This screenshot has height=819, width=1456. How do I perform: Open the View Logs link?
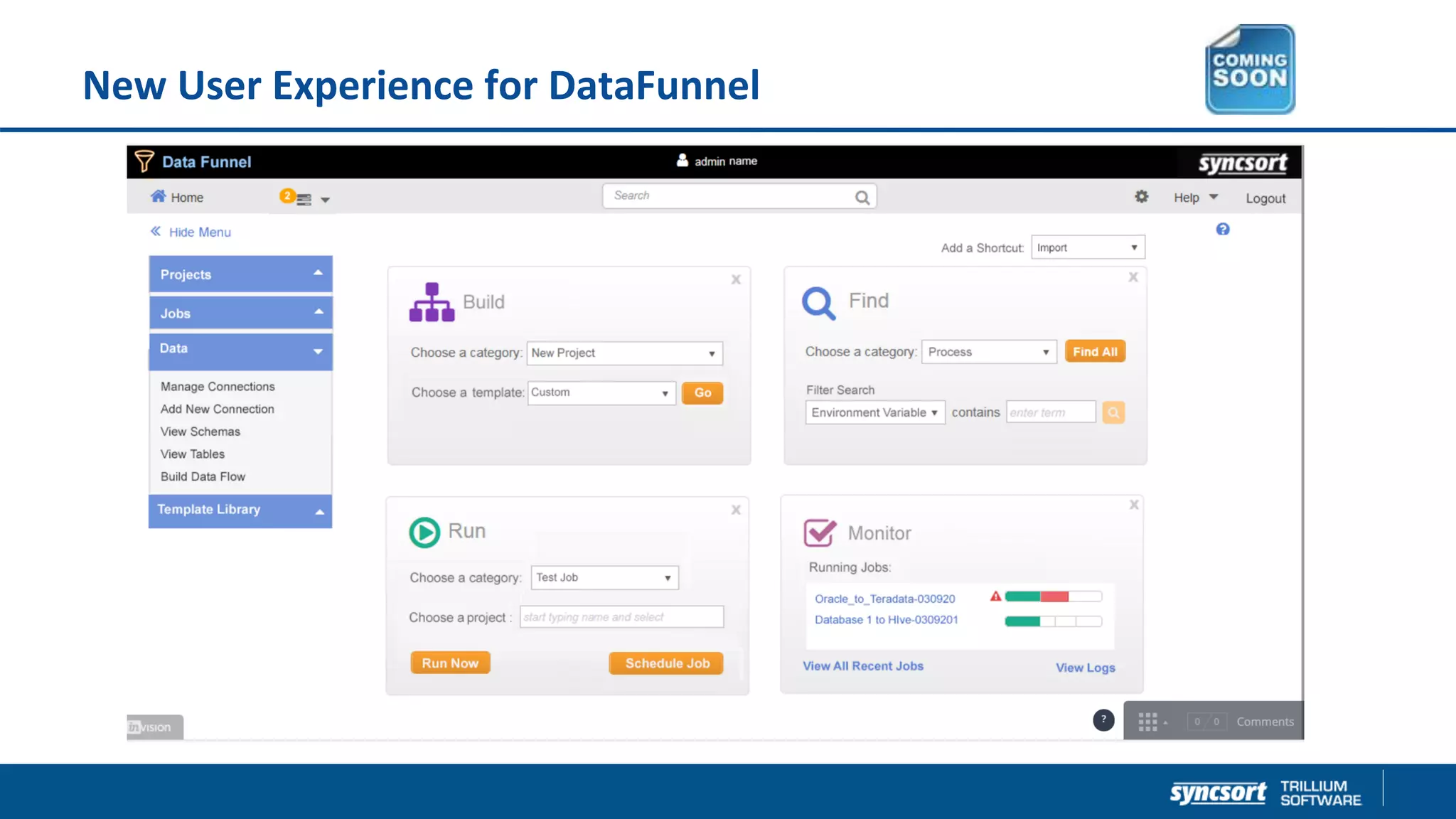1085,668
